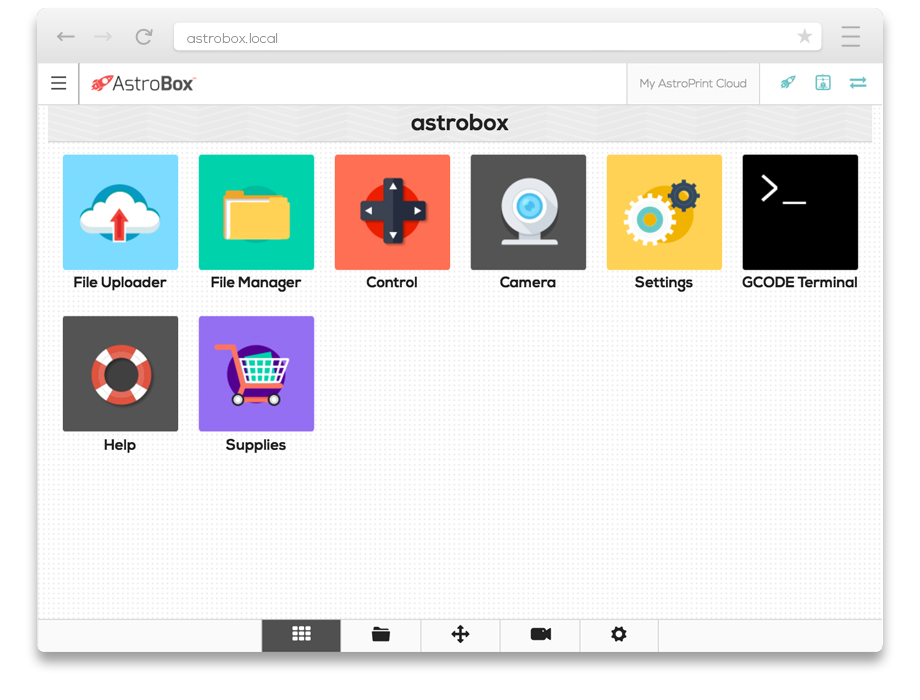Image resolution: width=920 pixels, height=700 pixels.
Task: Switch to the move control tab in the bottom bar
Action: coord(461,635)
